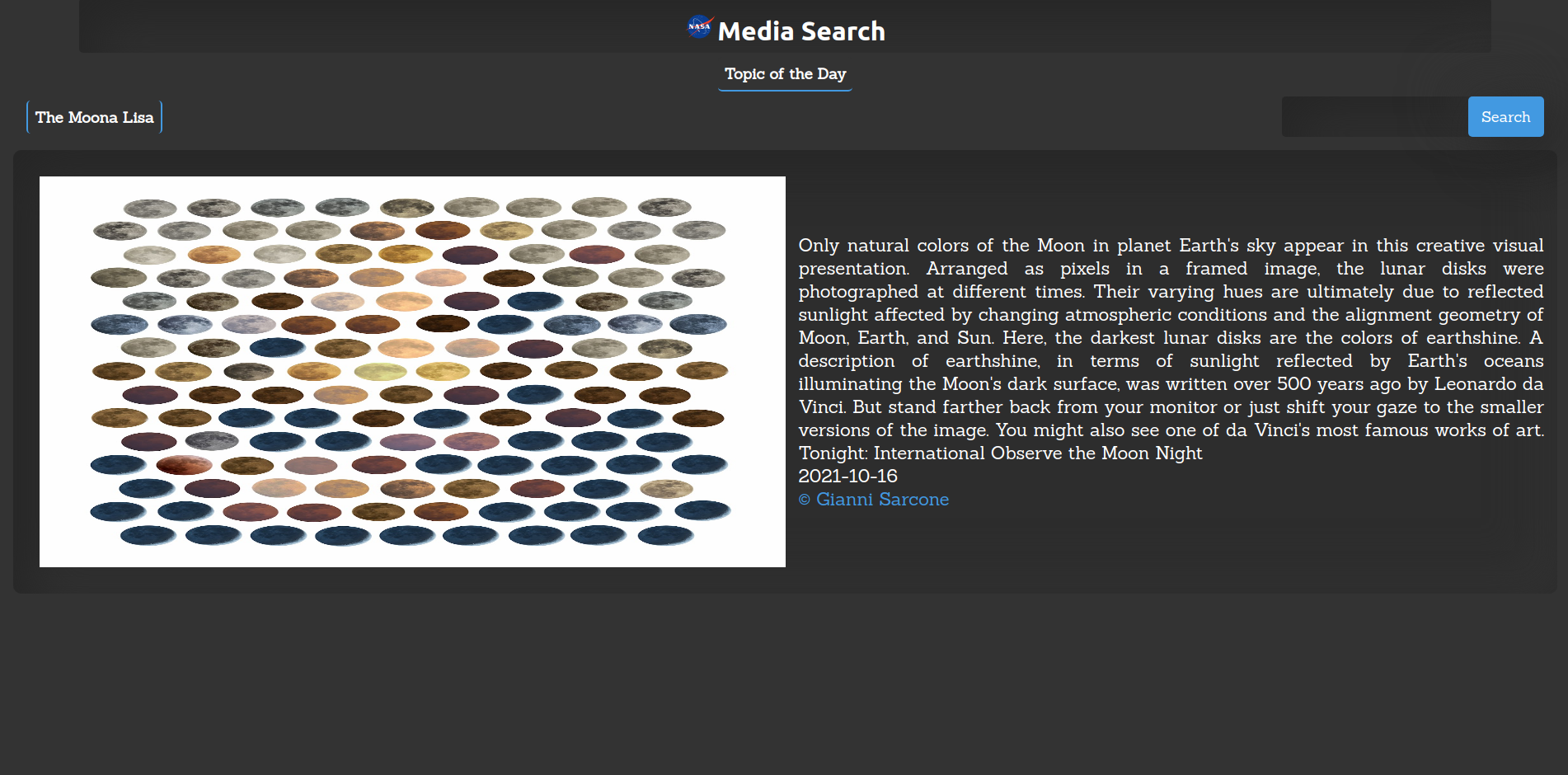Click the text 'Tonight: International Observe the Moon Night'
Image resolution: width=1568 pixels, height=775 pixels.
point(1000,453)
